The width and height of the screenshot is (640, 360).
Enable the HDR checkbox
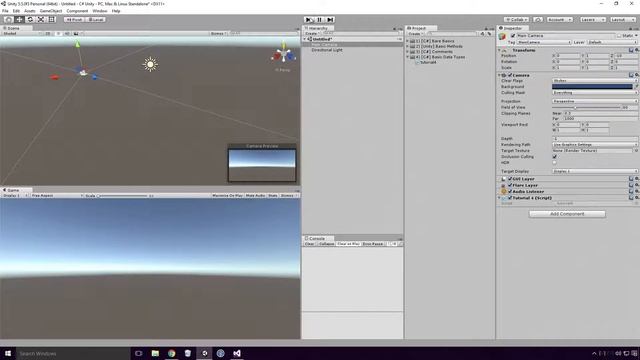pyautogui.click(x=554, y=162)
